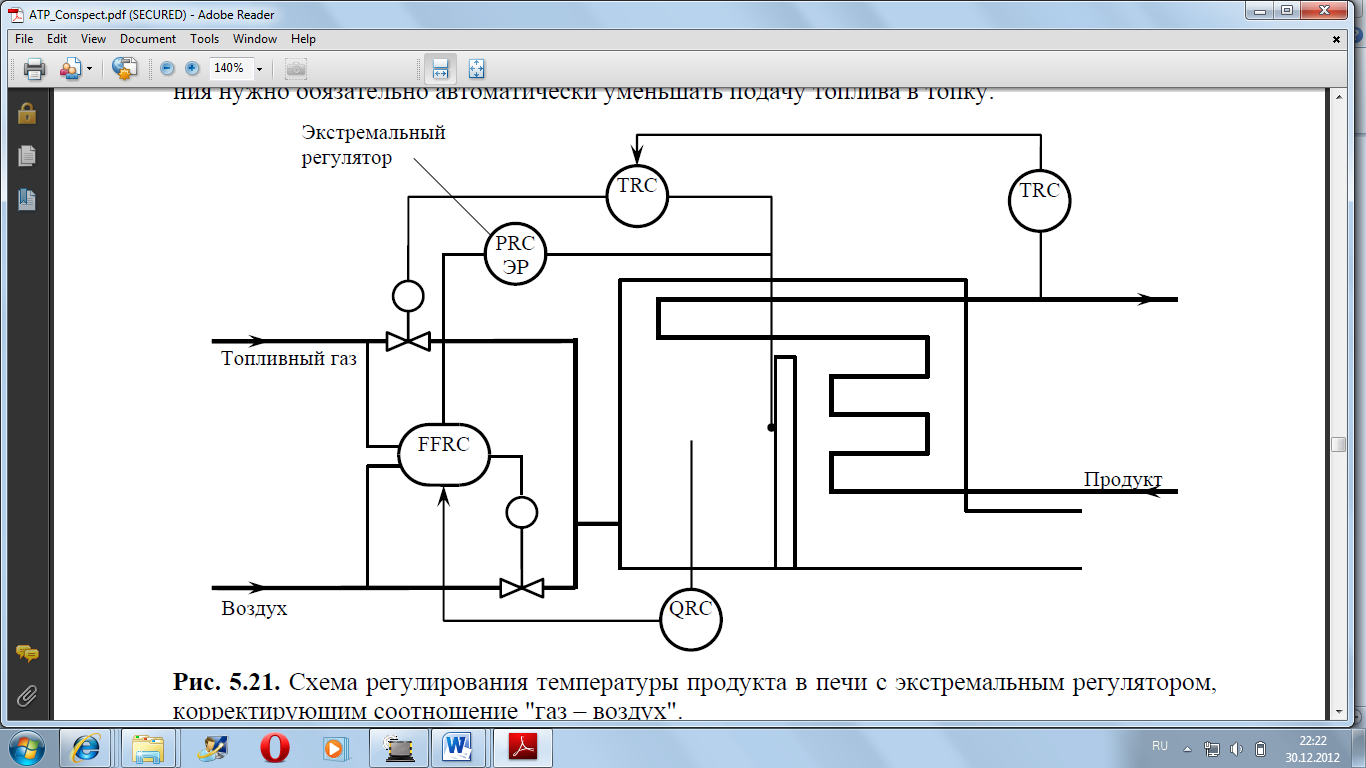Launch Internet Explorer from the taskbar
The width and height of the screenshot is (1366, 768).
[85, 747]
